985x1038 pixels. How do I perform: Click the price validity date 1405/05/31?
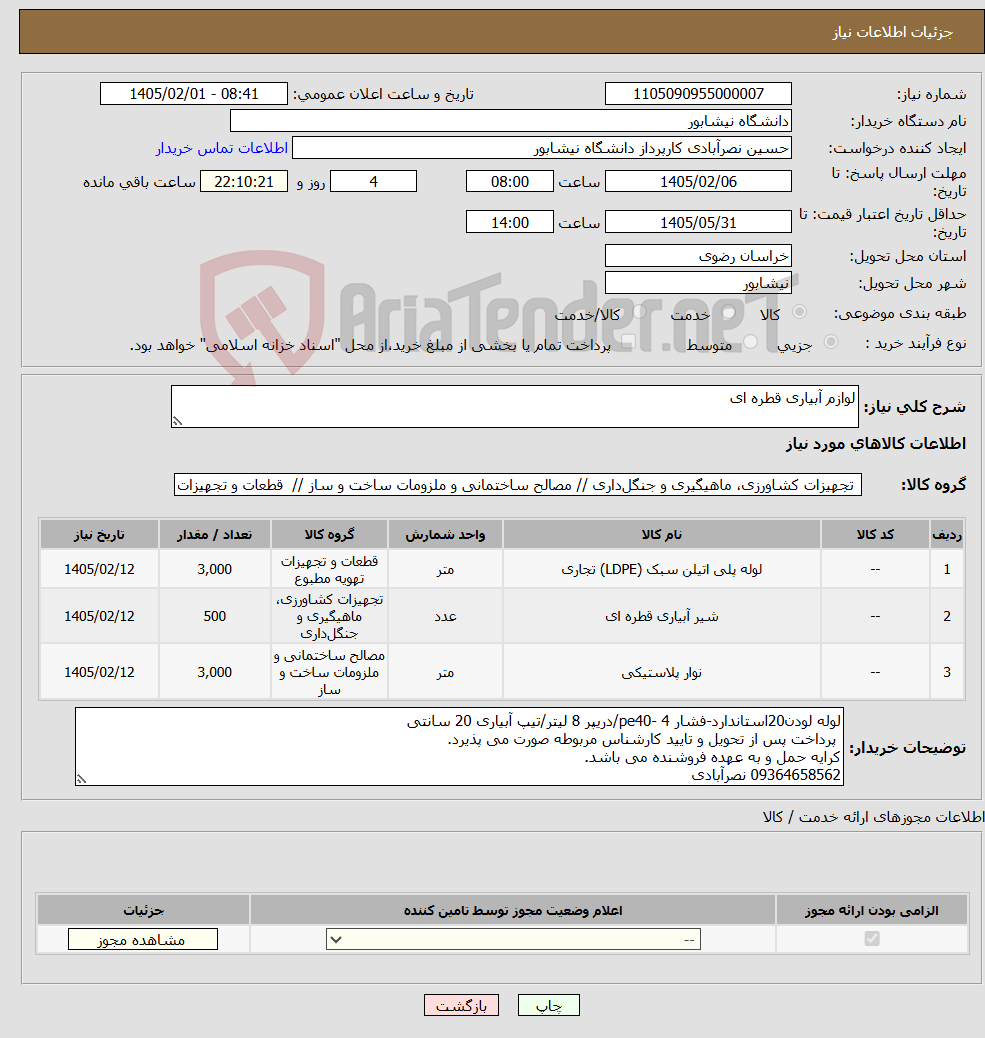698,222
